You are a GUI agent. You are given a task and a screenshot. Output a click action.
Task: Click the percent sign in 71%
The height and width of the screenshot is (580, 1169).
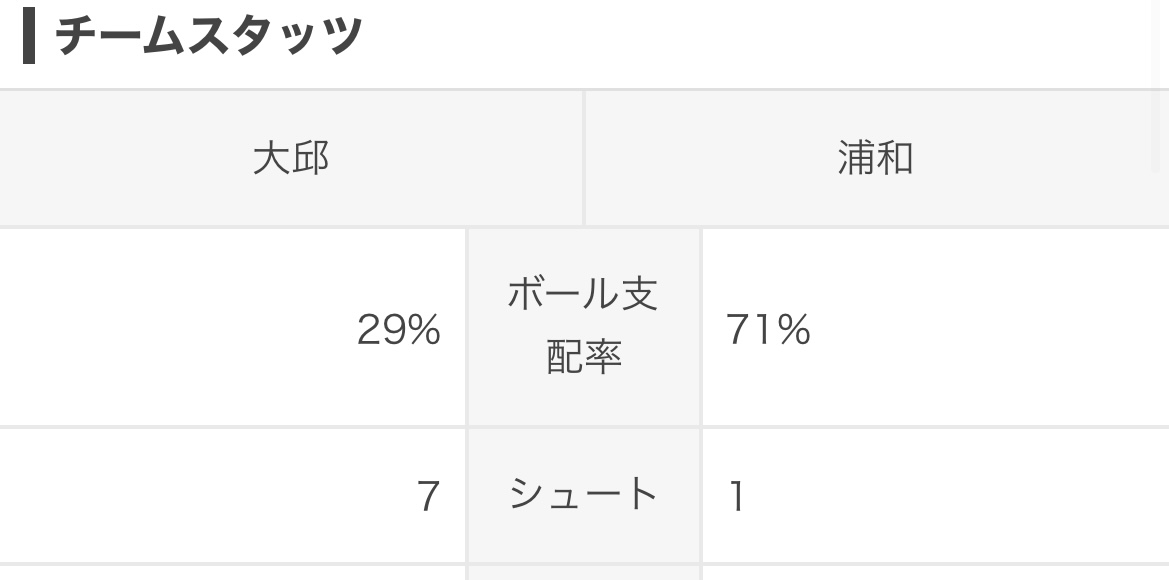tap(793, 329)
